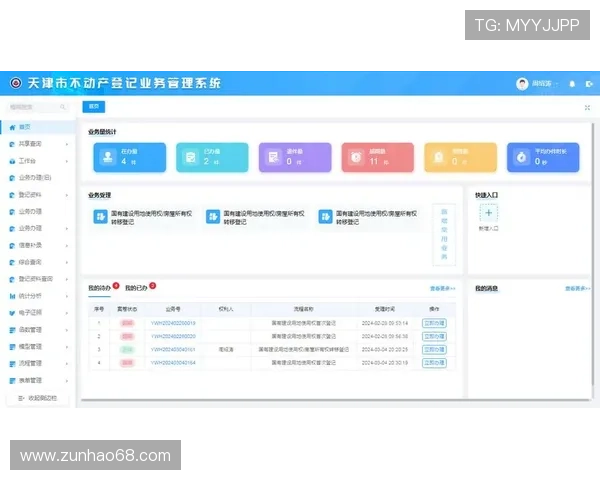Expand the 统计分析 sidebar menu arrow
600x480 pixels.
tap(67, 296)
